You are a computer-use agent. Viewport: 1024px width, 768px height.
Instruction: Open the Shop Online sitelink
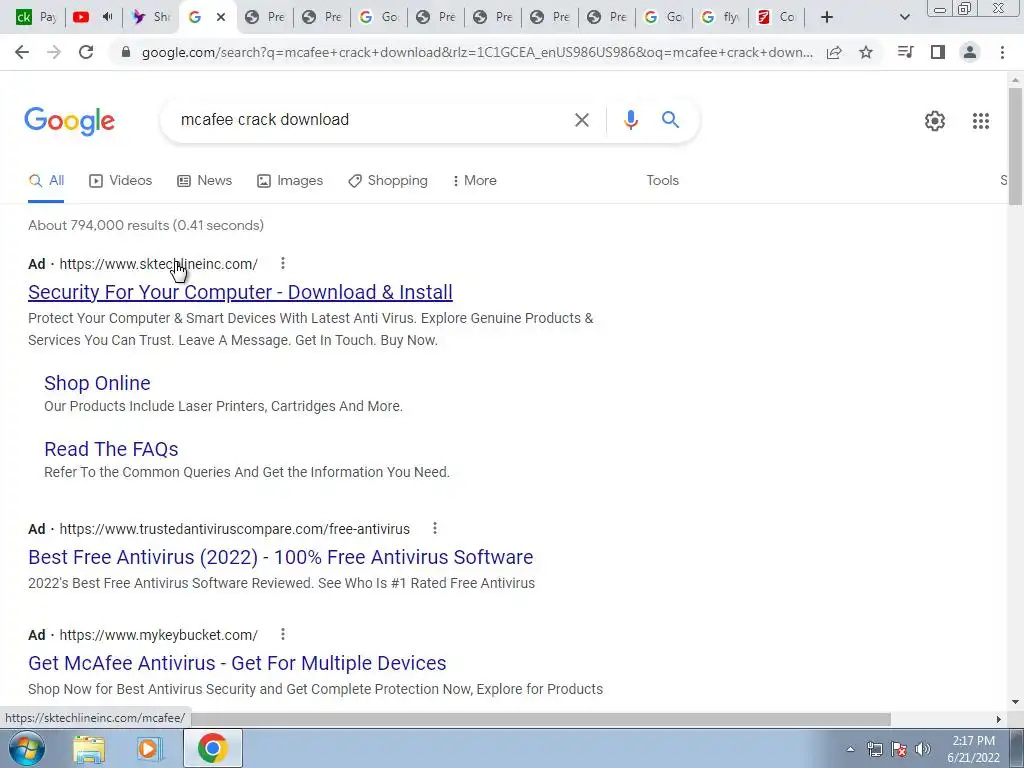[97, 383]
